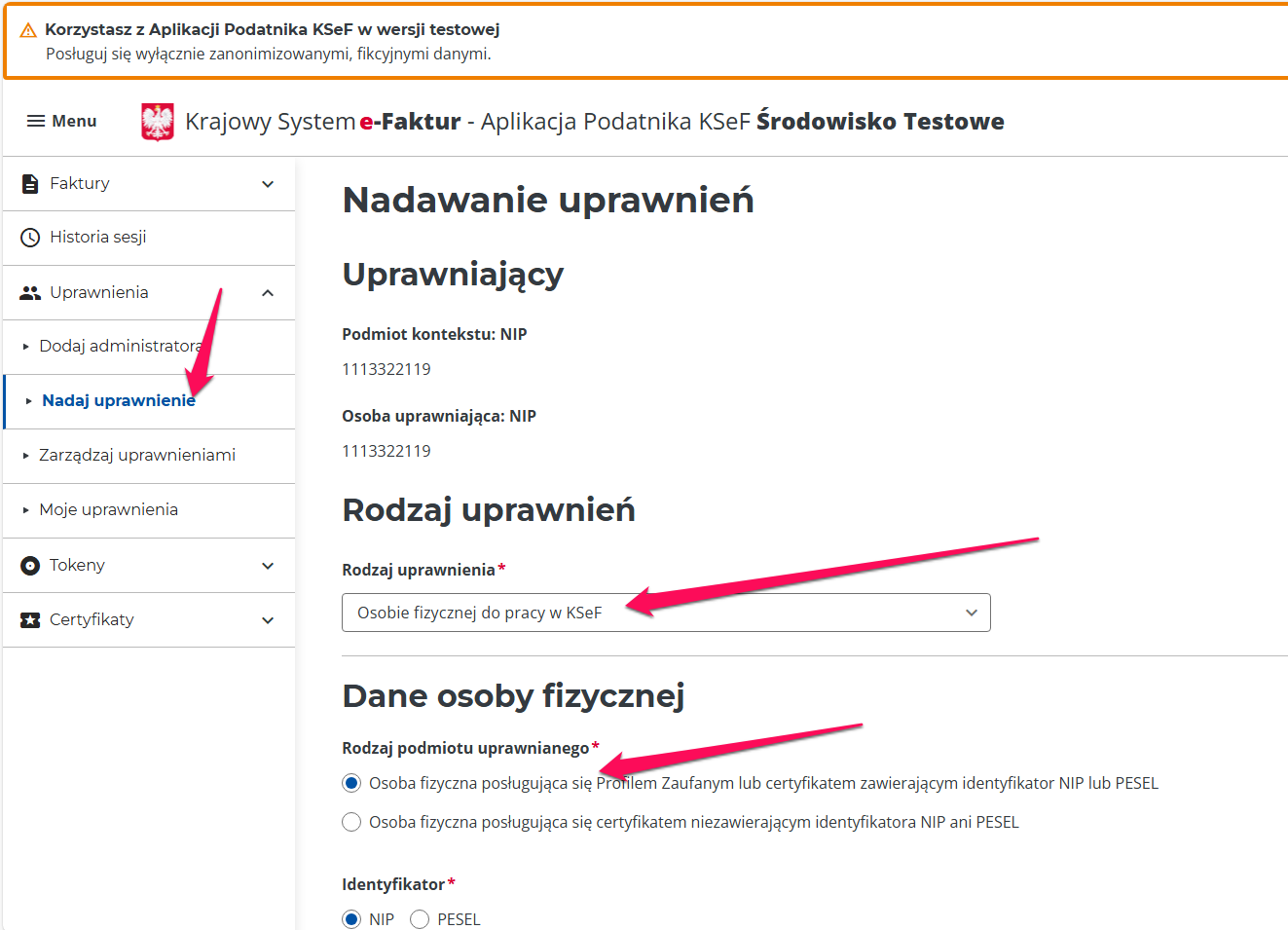Click the Certyfikaty badge icon
The width and height of the screenshot is (1288, 930).
[x=30, y=620]
